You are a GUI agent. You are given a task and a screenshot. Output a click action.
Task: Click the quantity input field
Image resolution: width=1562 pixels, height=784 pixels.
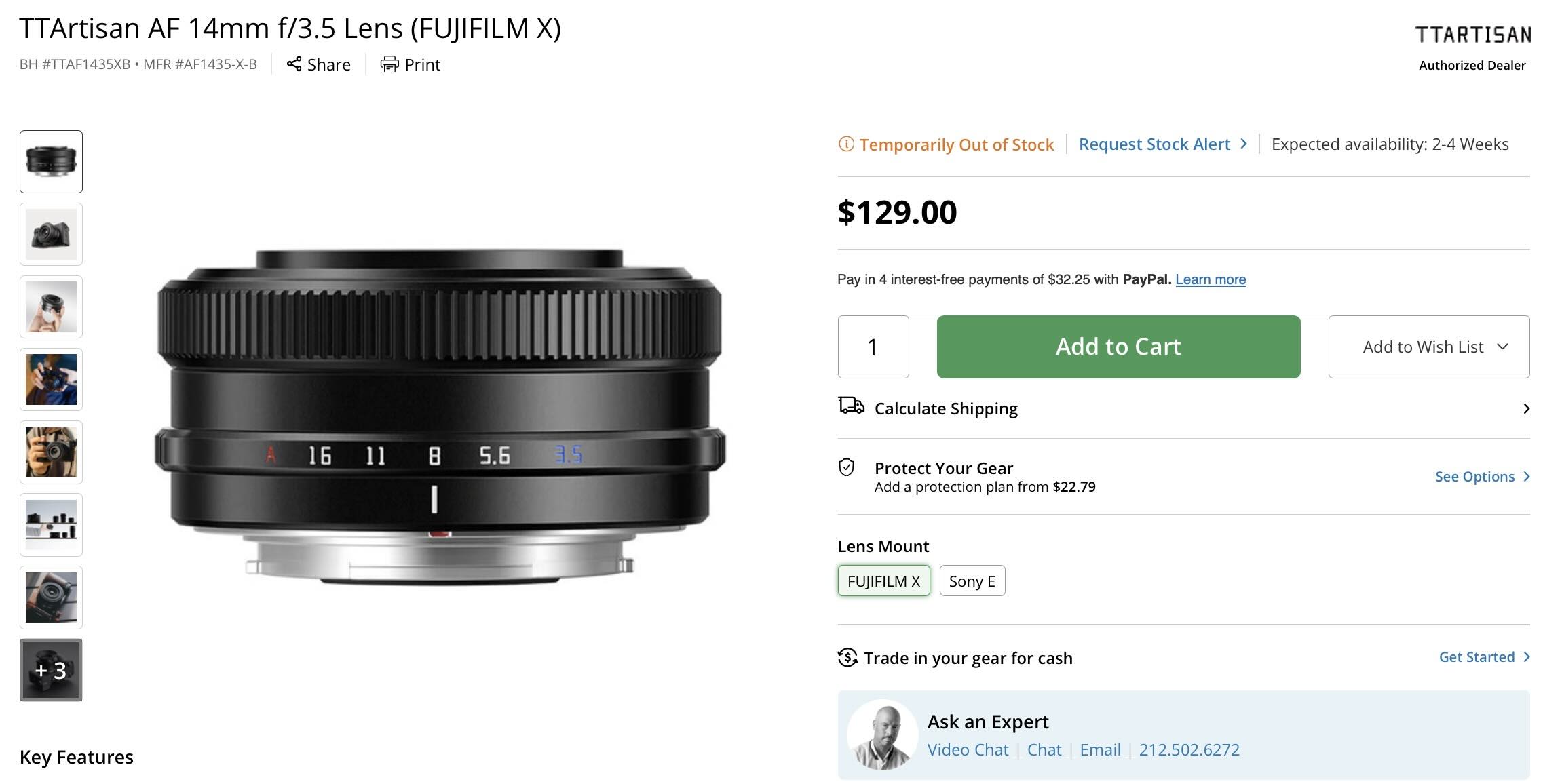[x=873, y=347]
